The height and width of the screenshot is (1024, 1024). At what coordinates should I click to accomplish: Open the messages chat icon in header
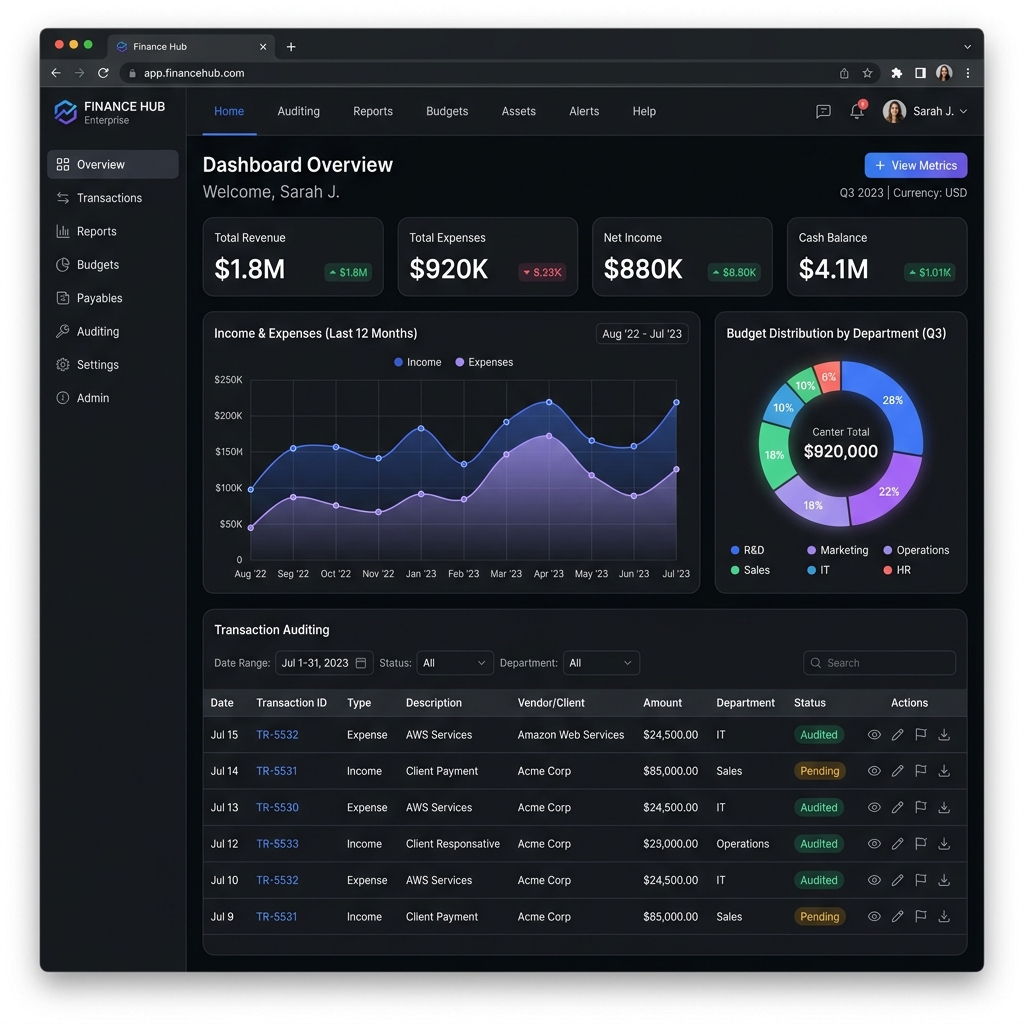(823, 112)
